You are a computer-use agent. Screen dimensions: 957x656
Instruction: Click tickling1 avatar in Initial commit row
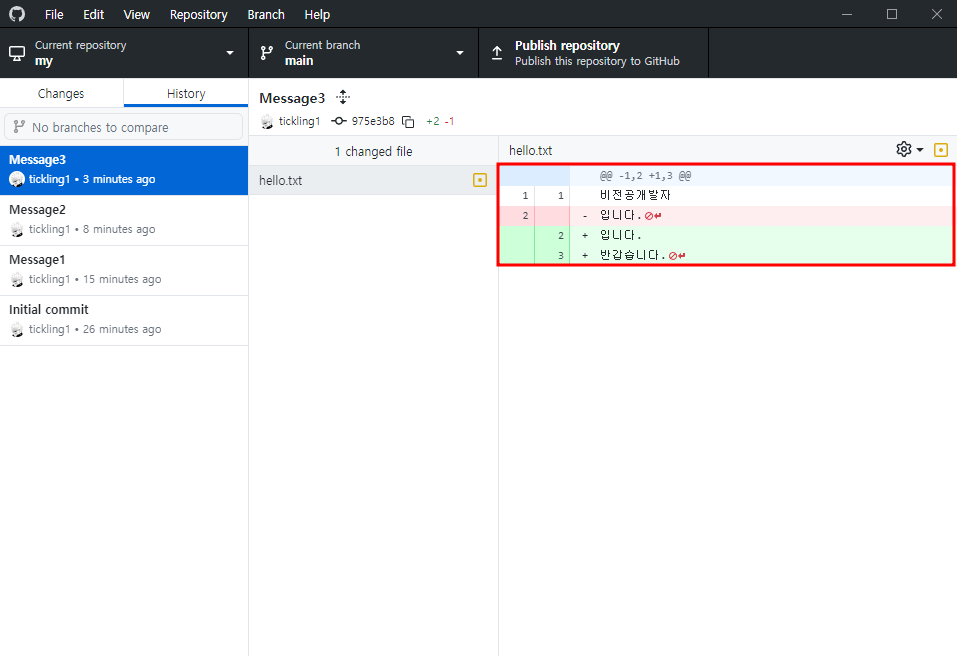coord(17,330)
